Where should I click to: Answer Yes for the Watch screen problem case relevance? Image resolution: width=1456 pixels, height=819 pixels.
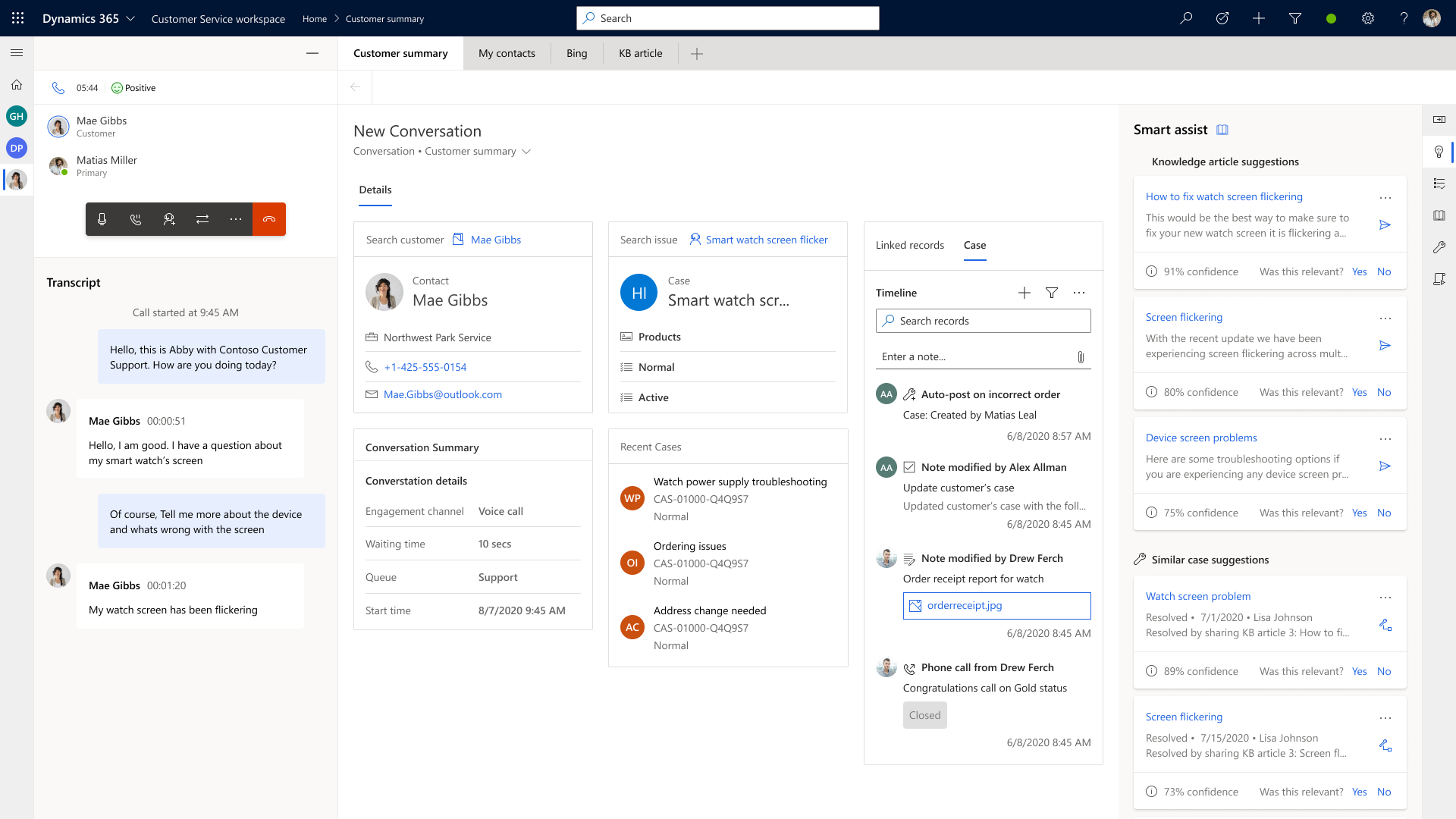pos(1359,671)
